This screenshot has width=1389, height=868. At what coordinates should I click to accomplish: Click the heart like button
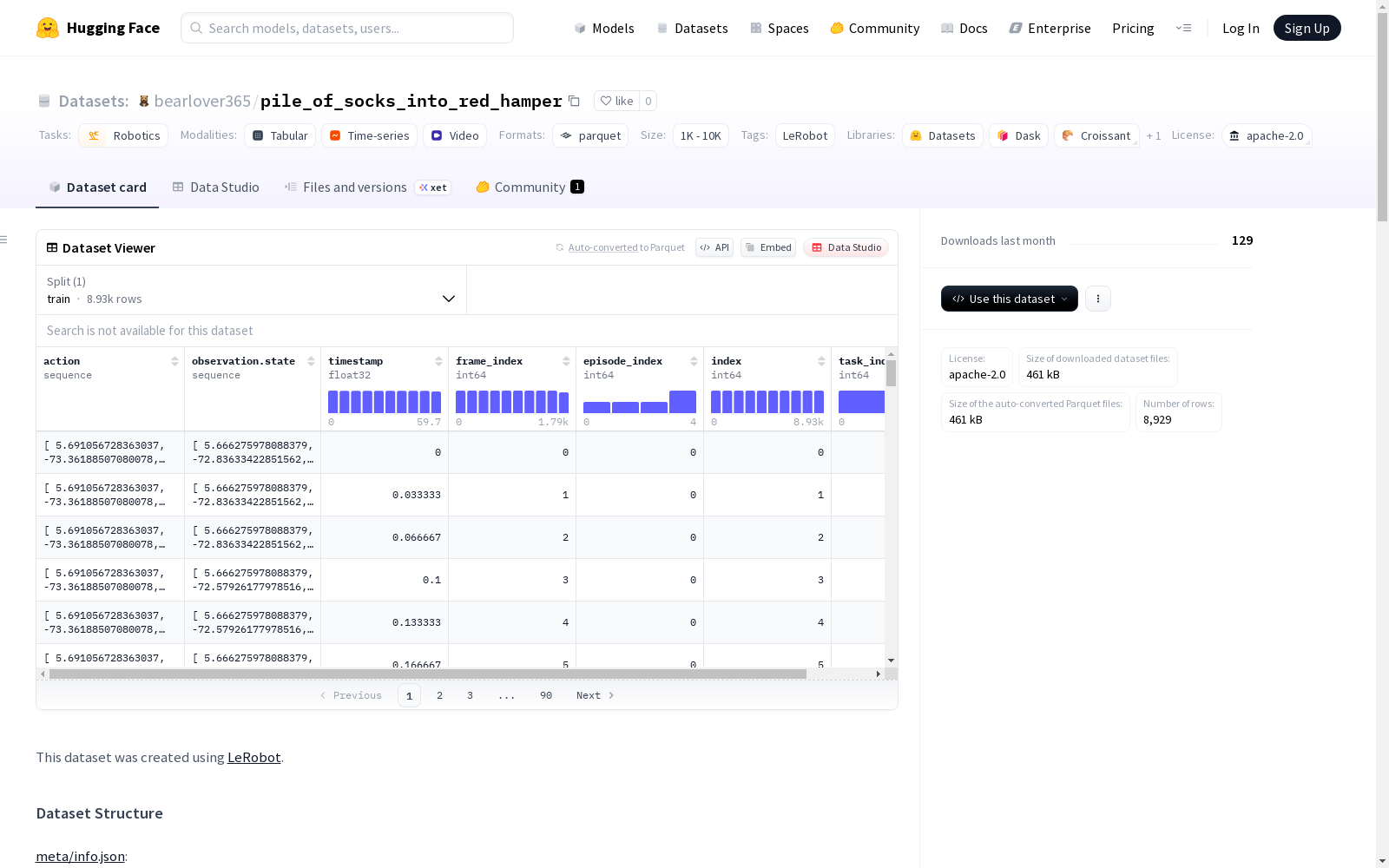click(x=616, y=101)
